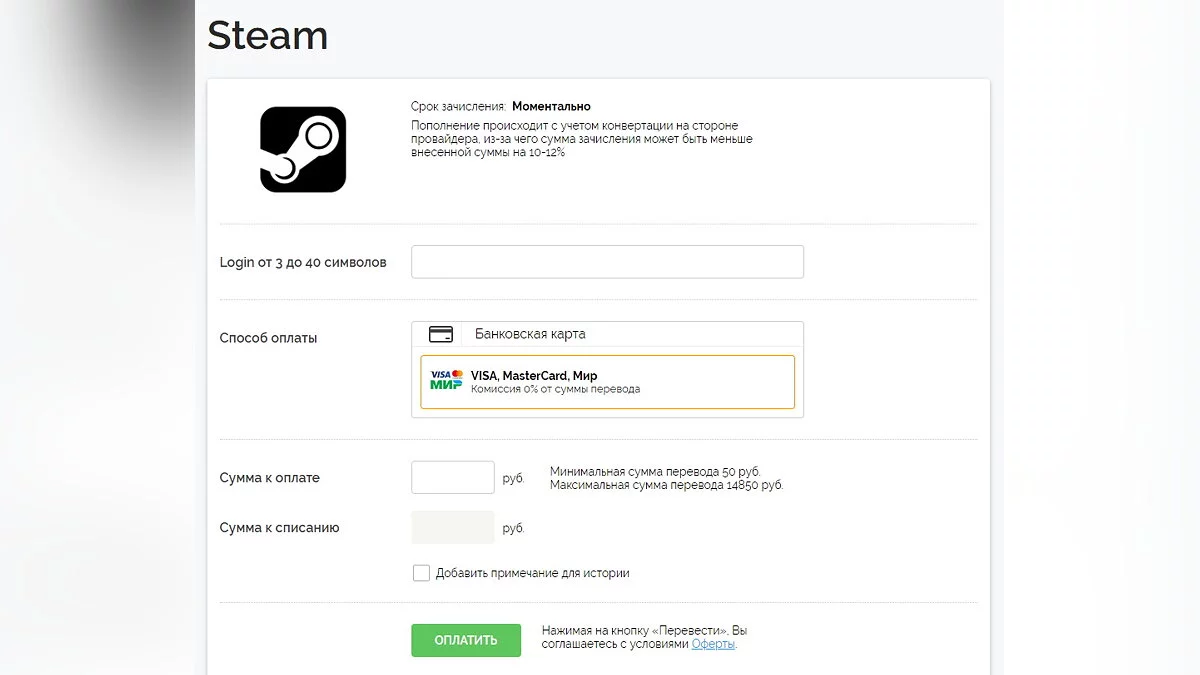The width and height of the screenshot is (1200, 675).
Task: Click 'Комиссия 0% от суммы перевода' text
Action: 555,389
